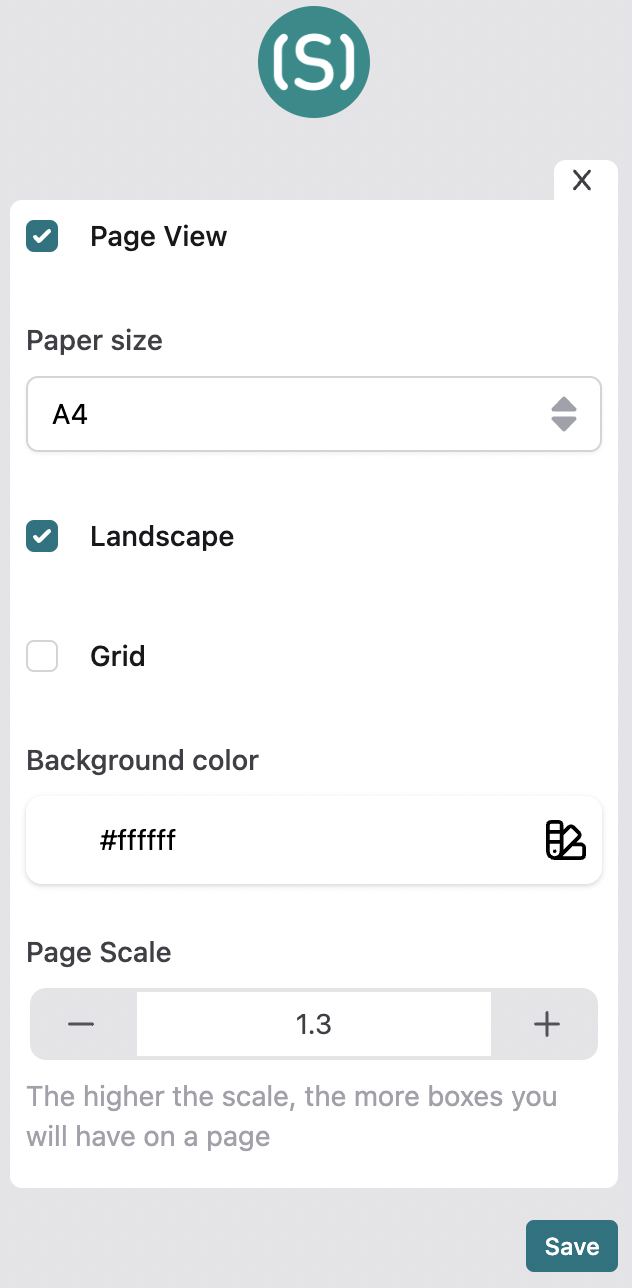This screenshot has width=632, height=1288.
Task: Click the Landscape label text
Action: point(162,537)
